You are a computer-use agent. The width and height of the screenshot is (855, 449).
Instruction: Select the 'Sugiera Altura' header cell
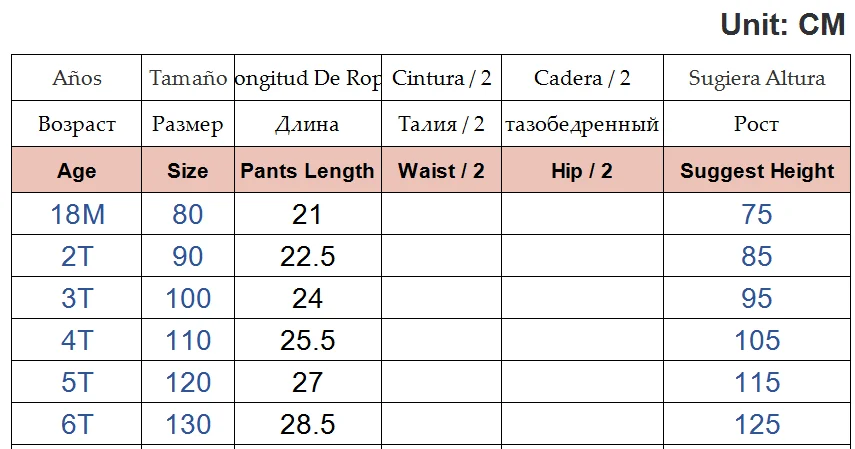click(x=757, y=78)
